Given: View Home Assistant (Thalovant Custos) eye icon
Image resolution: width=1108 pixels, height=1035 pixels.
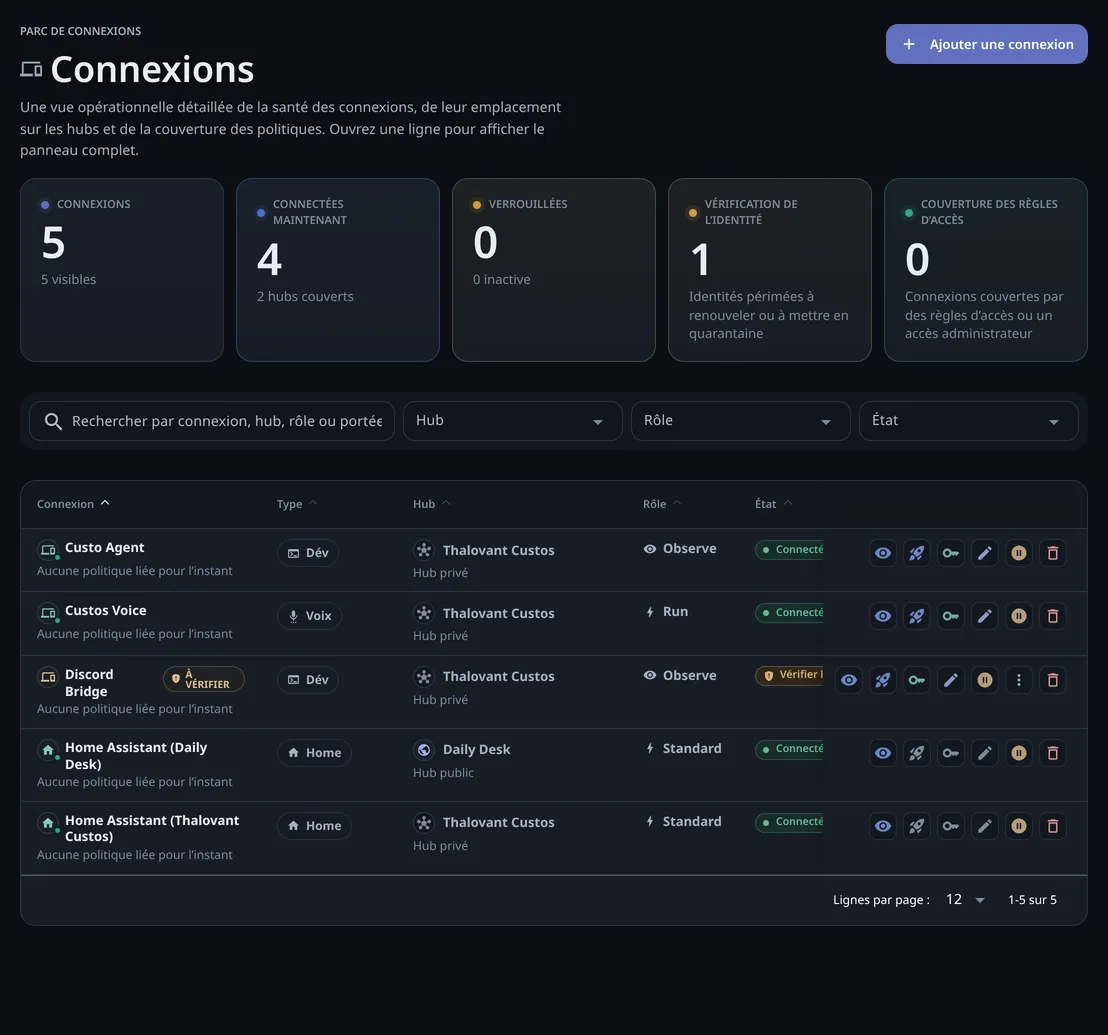Looking at the screenshot, I should coord(883,826).
